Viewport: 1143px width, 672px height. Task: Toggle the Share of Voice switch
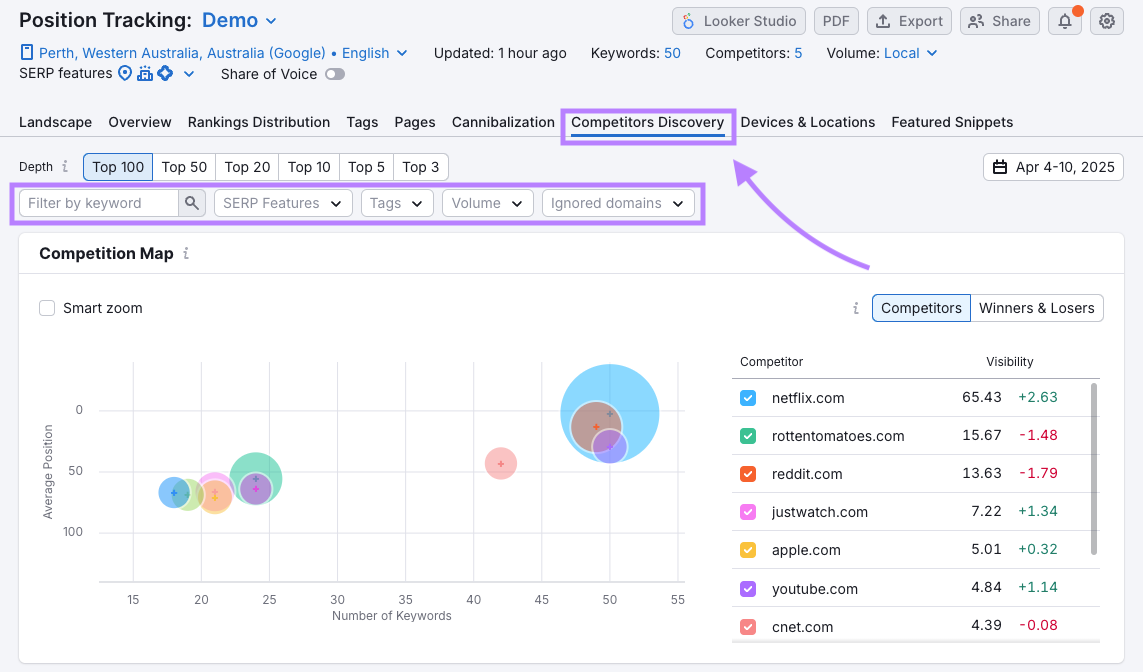coord(335,74)
